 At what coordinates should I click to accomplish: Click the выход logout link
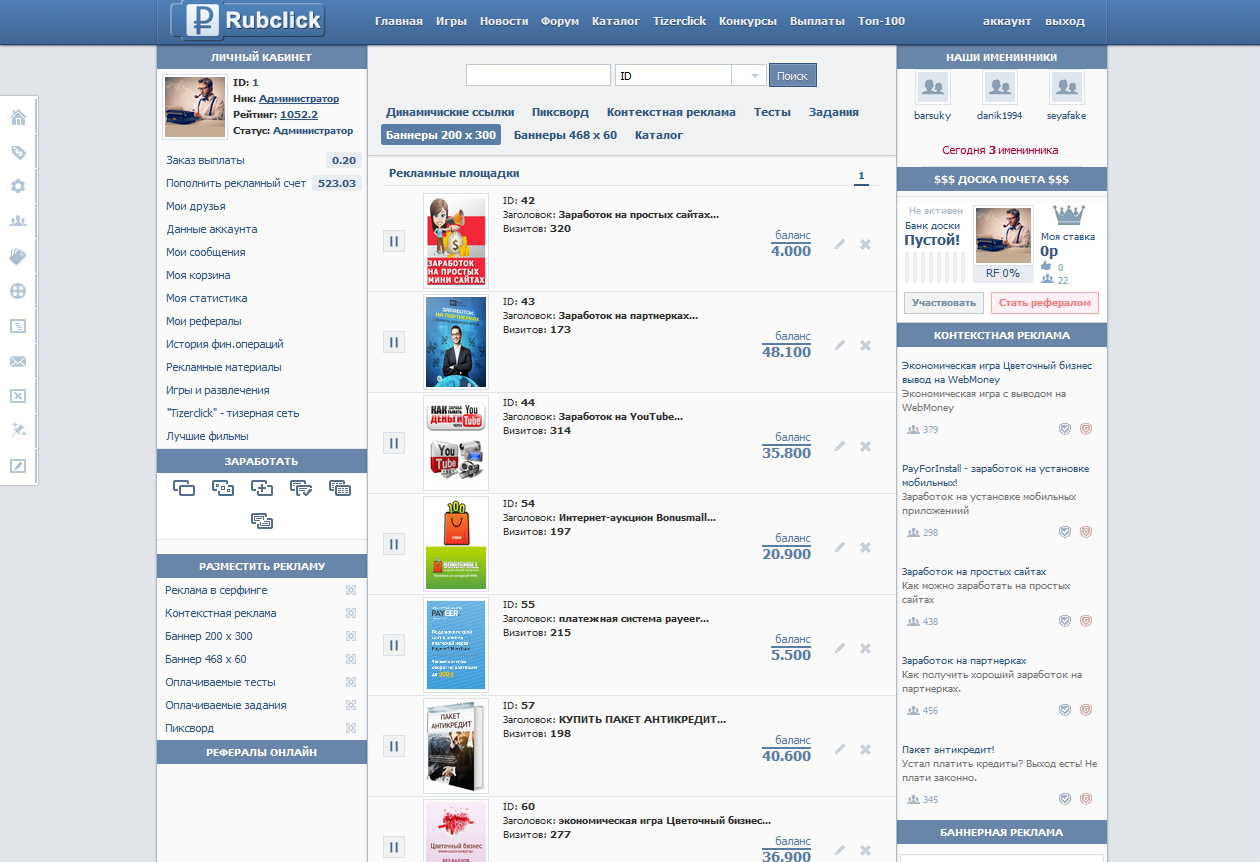coord(1064,21)
